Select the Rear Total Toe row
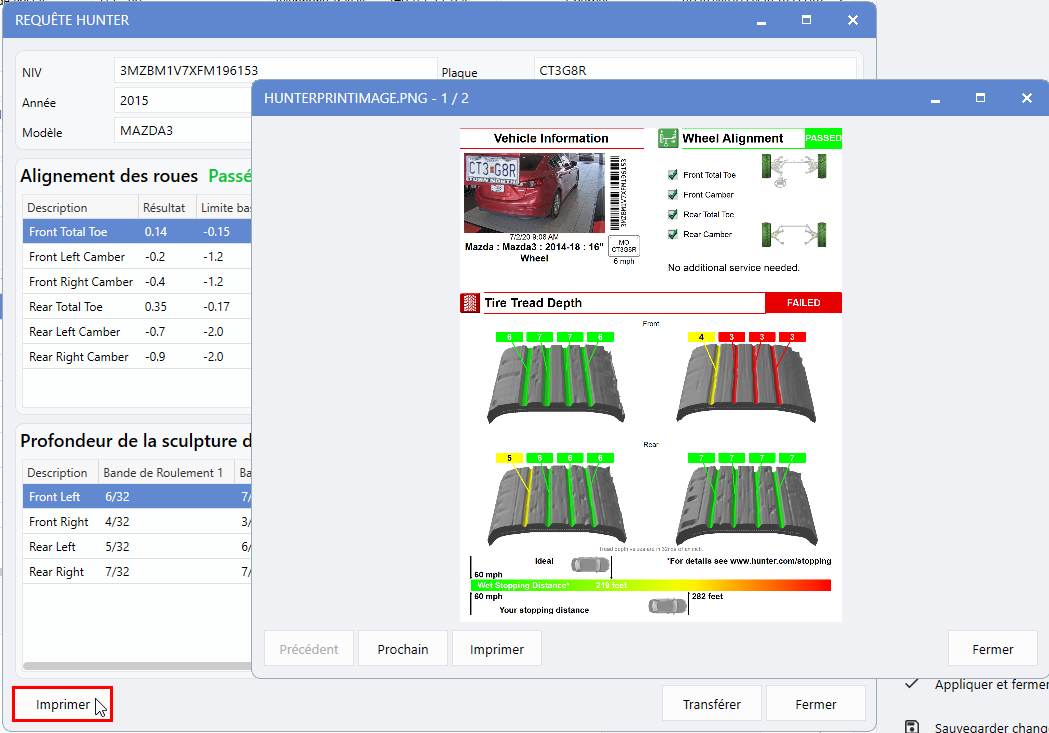Image resolution: width=1049 pixels, height=733 pixels. [x=137, y=307]
